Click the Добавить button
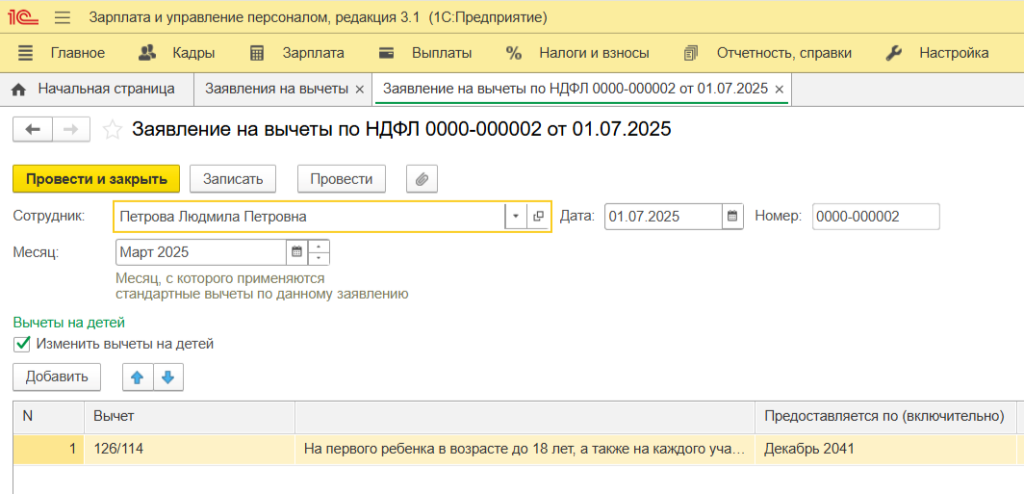The image size is (1024, 494). tap(56, 377)
